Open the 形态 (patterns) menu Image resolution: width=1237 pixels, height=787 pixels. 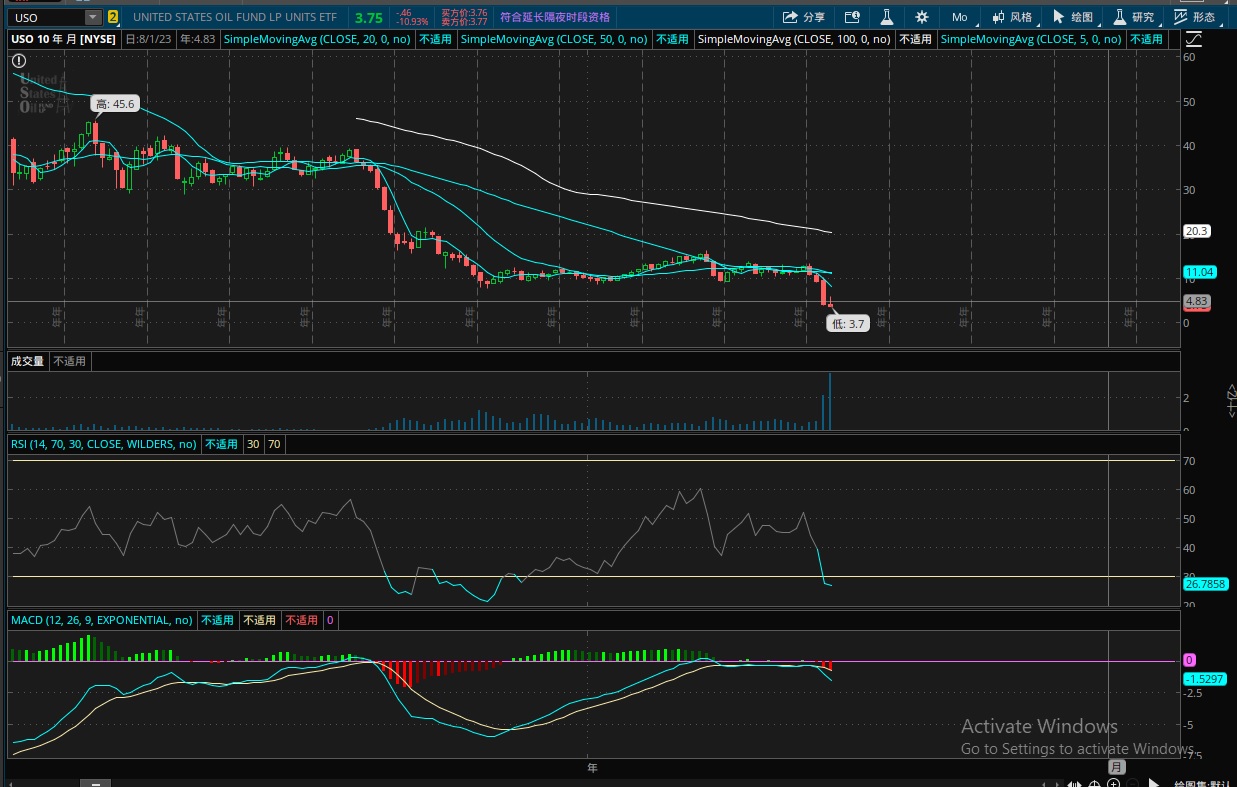(x=1194, y=17)
